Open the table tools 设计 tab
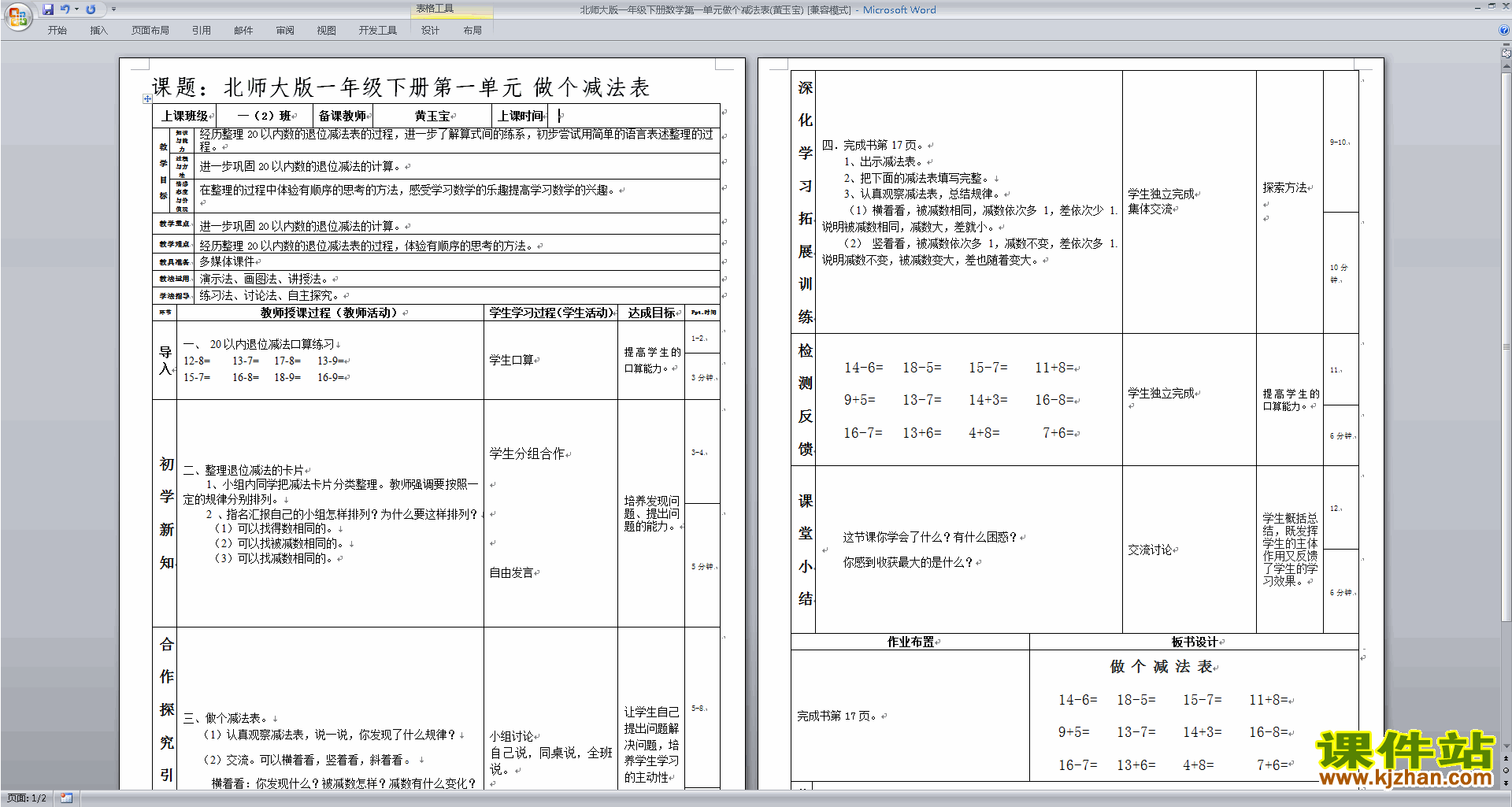The image size is (1512, 807). [x=430, y=30]
